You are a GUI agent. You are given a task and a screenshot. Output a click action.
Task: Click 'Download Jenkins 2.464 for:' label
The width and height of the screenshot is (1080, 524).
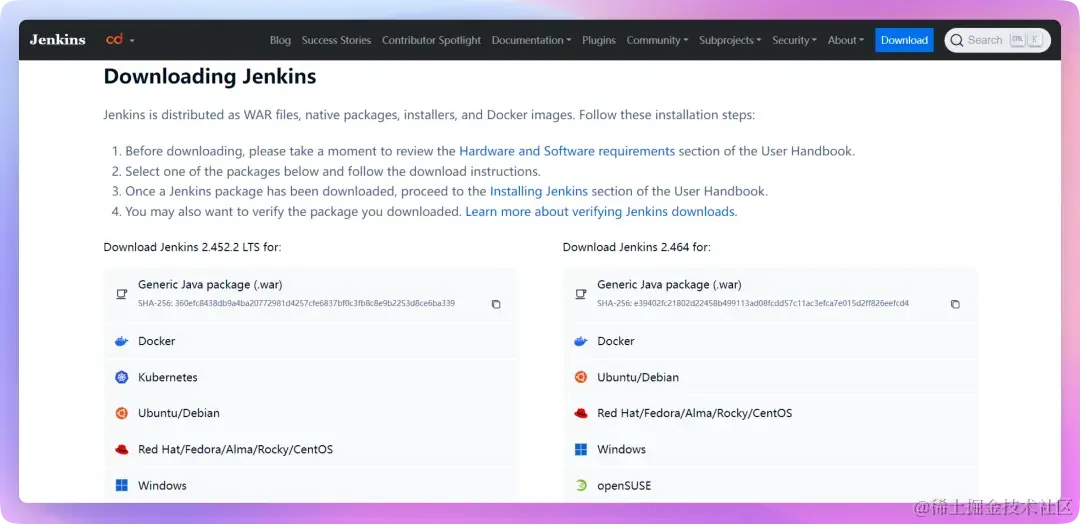tap(636, 247)
